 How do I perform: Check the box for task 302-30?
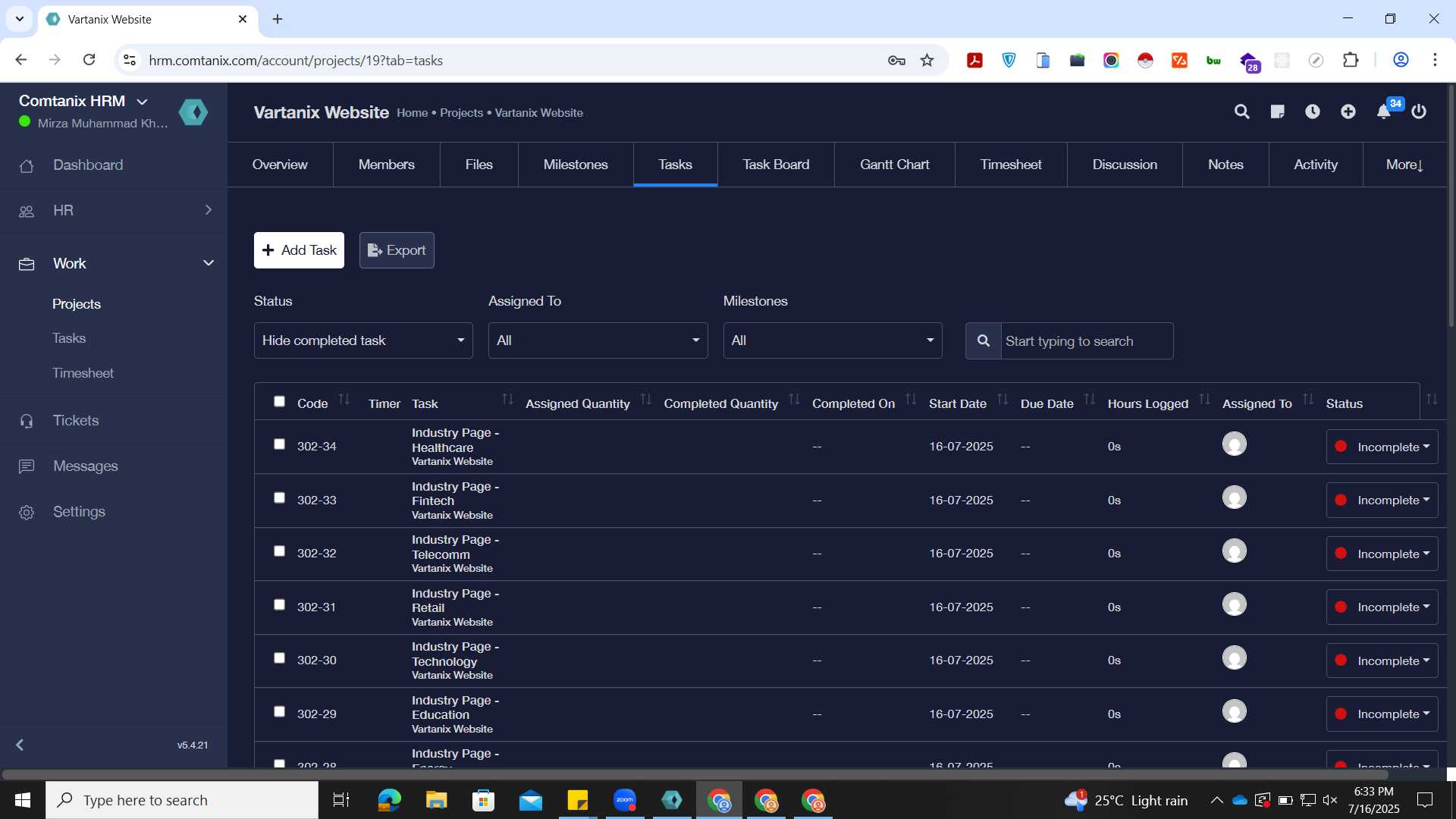click(279, 657)
